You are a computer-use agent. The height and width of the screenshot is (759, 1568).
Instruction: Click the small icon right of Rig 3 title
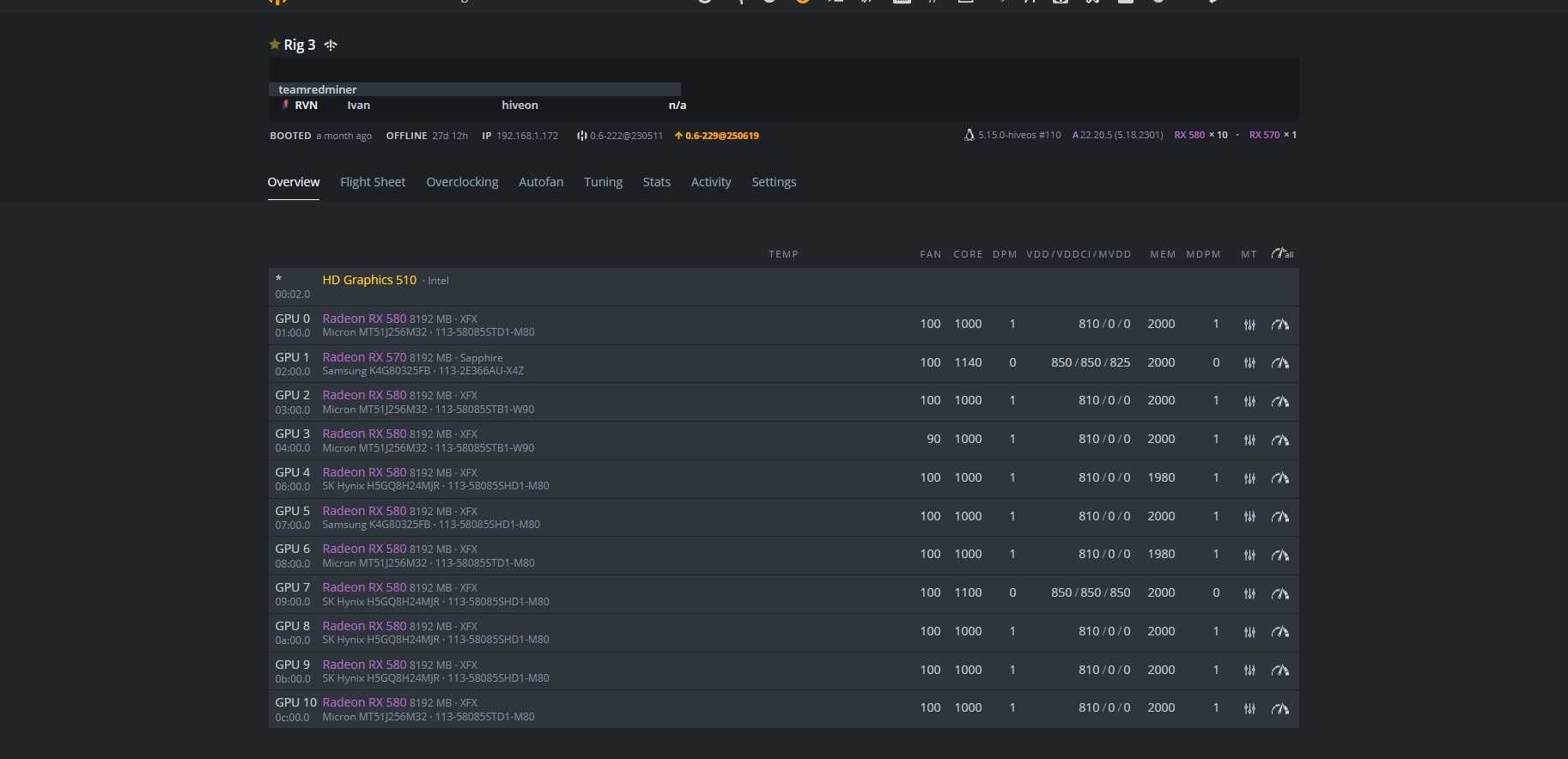331,45
